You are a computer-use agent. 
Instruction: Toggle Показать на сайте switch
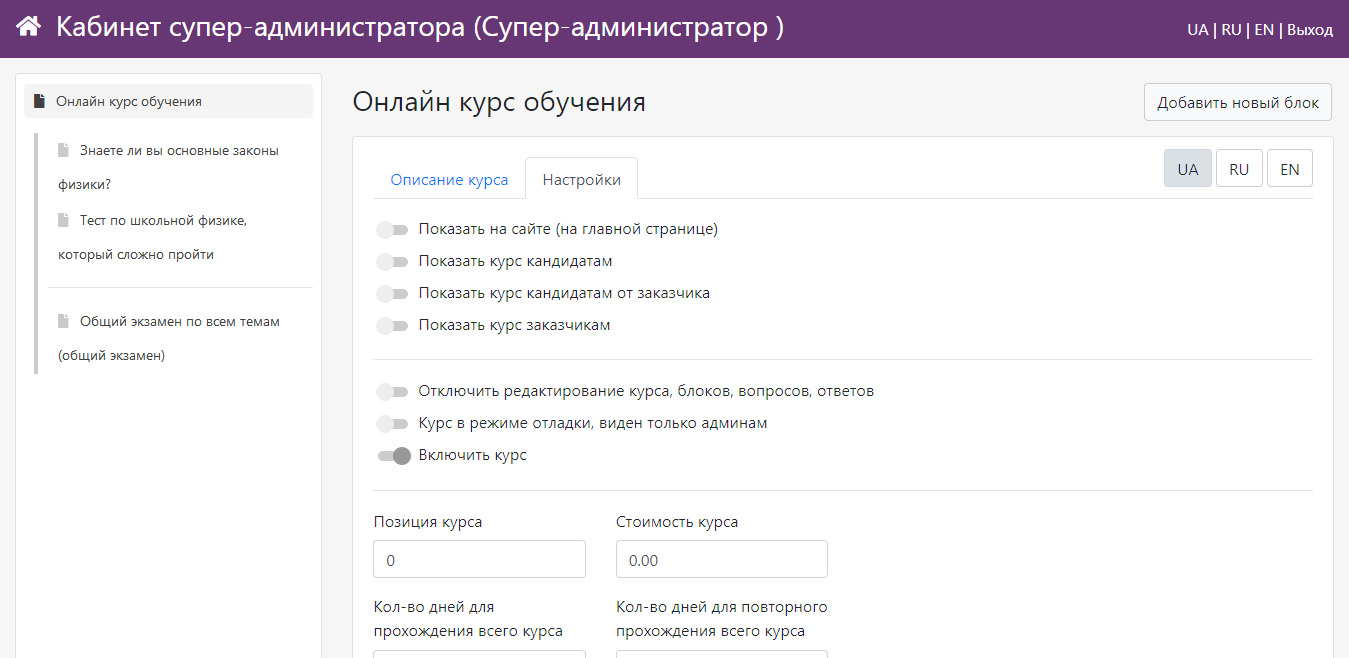392,230
